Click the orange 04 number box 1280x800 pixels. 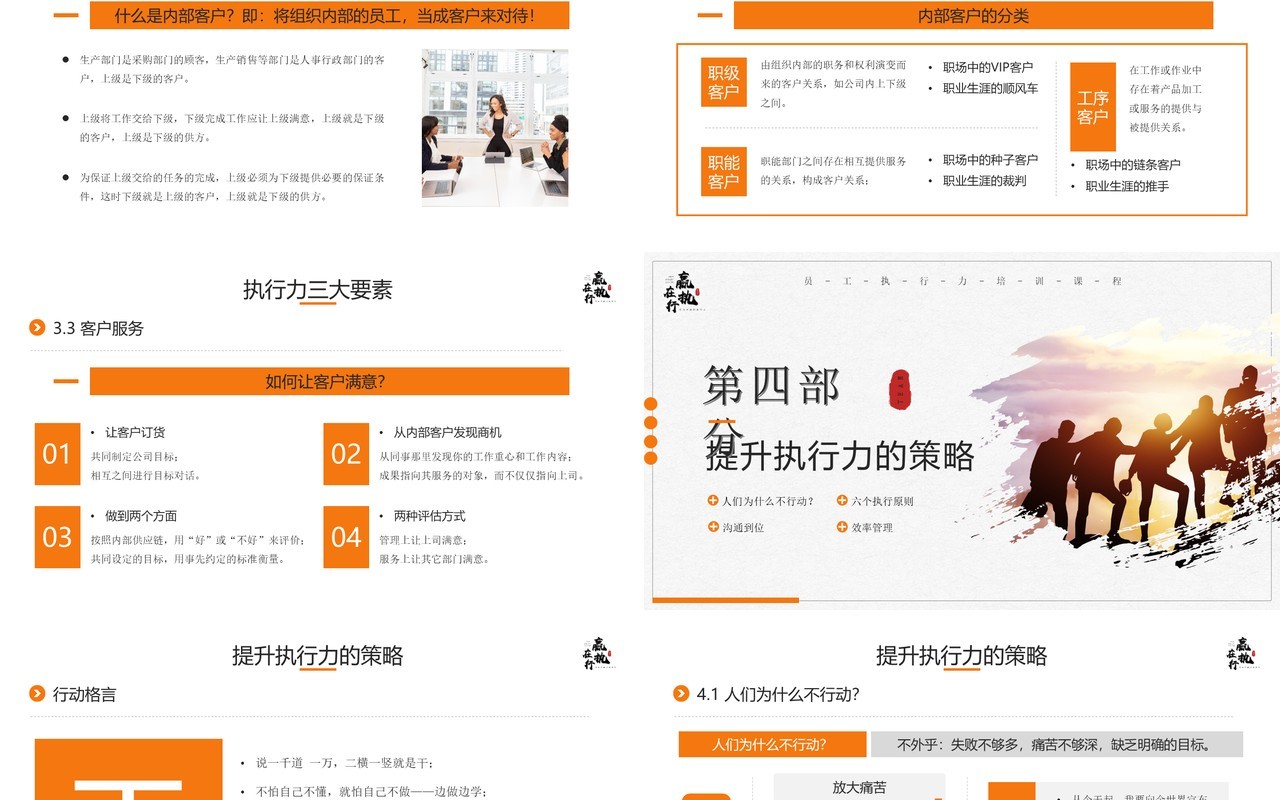[x=346, y=537]
